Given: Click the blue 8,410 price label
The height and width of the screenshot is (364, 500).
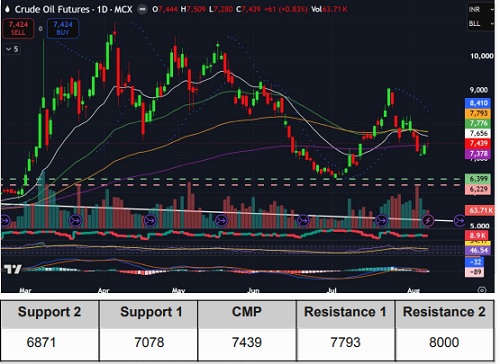Looking at the screenshot, I should point(479,103).
